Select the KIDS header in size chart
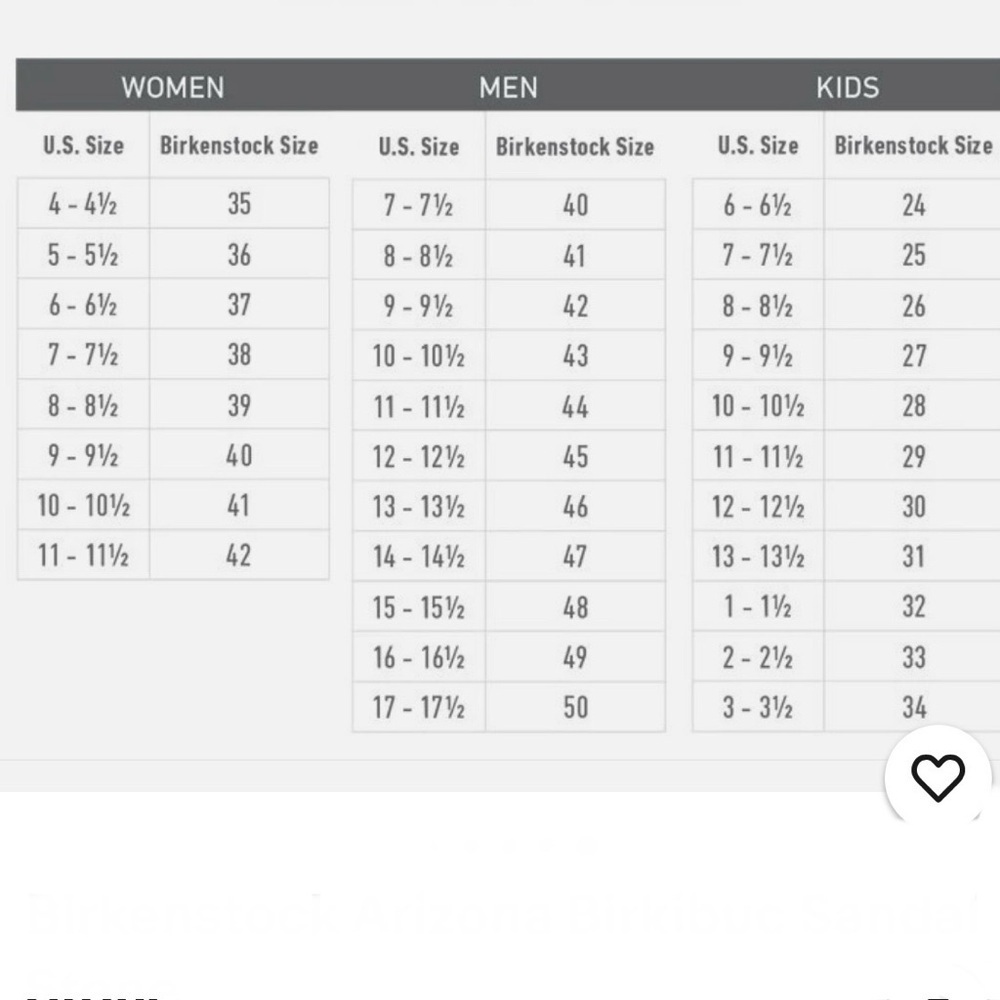Image resolution: width=1000 pixels, height=1000 pixels. (847, 87)
